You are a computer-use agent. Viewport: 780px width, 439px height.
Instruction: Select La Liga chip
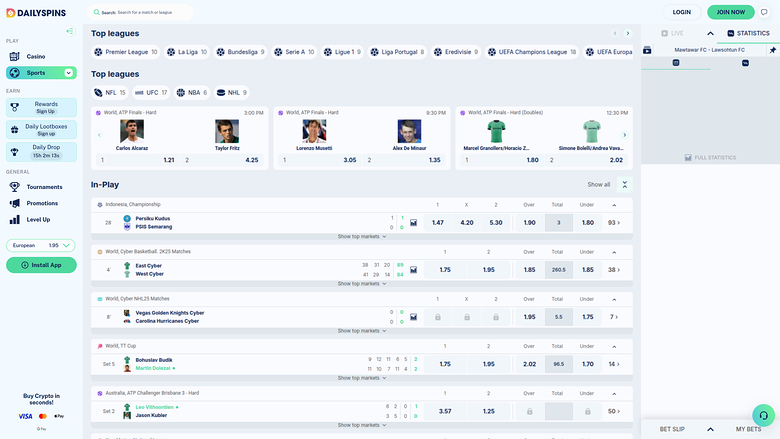[187, 52]
